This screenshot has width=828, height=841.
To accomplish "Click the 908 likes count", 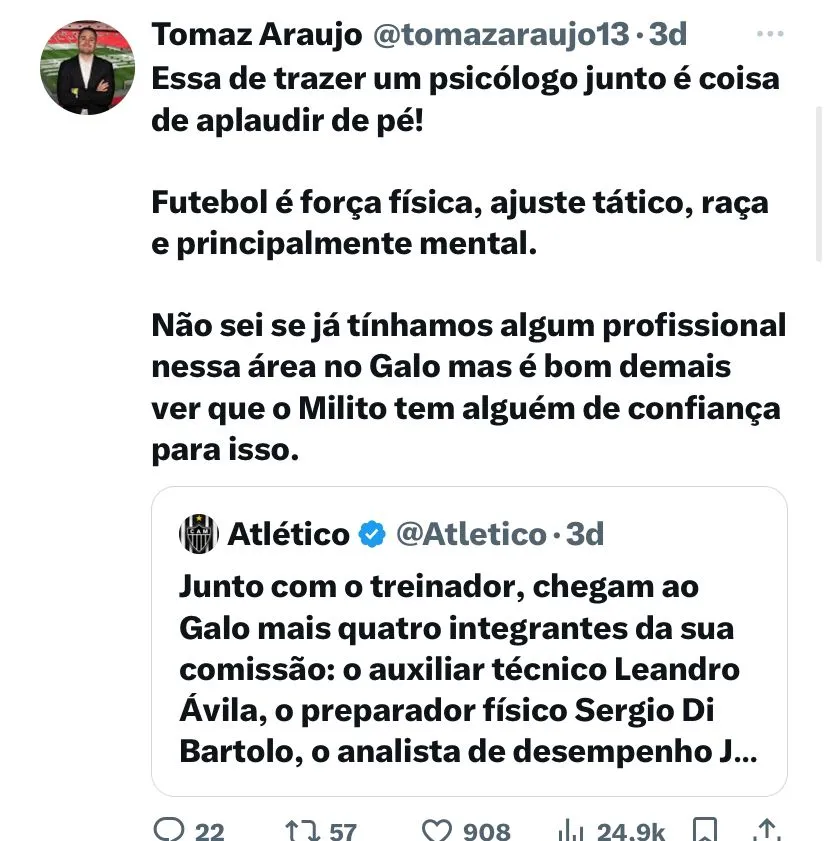I will click(487, 830).
